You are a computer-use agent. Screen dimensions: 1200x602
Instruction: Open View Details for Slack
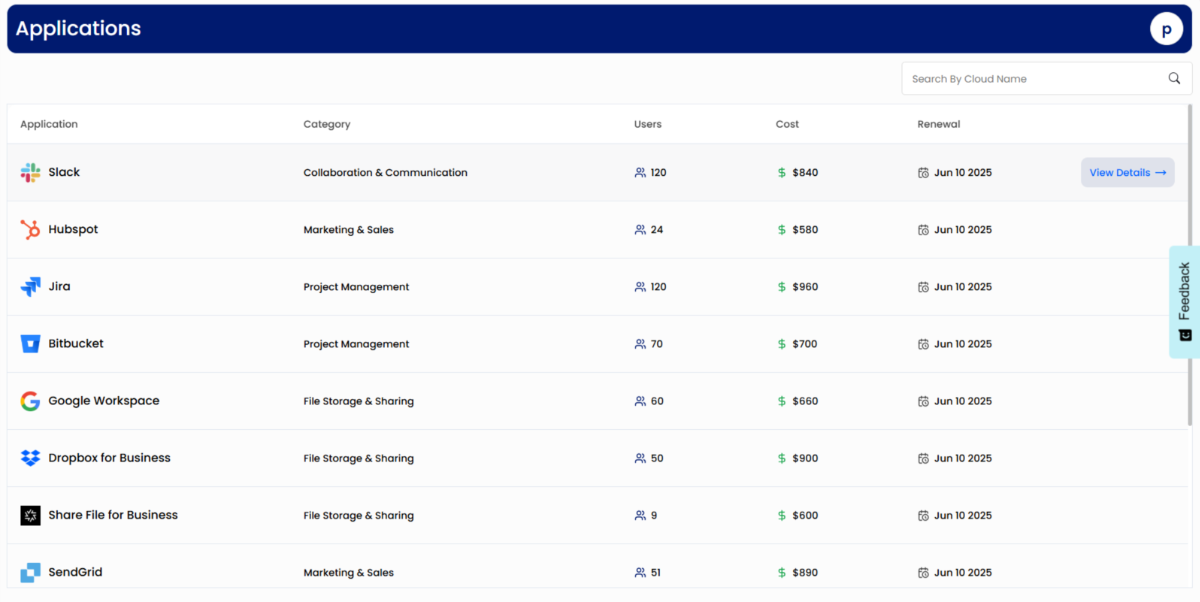coord(1128,173)
